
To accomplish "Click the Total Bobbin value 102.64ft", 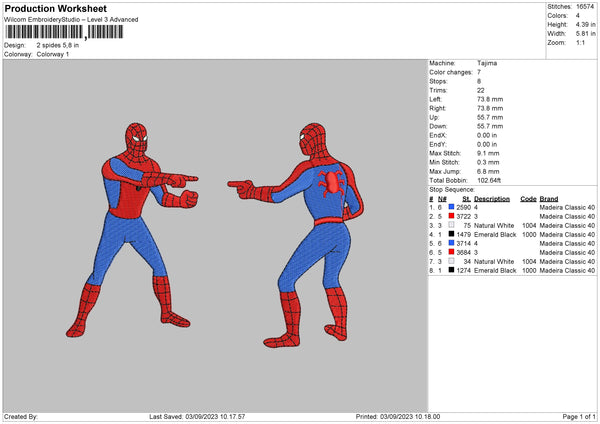I will tap(489, 180).
